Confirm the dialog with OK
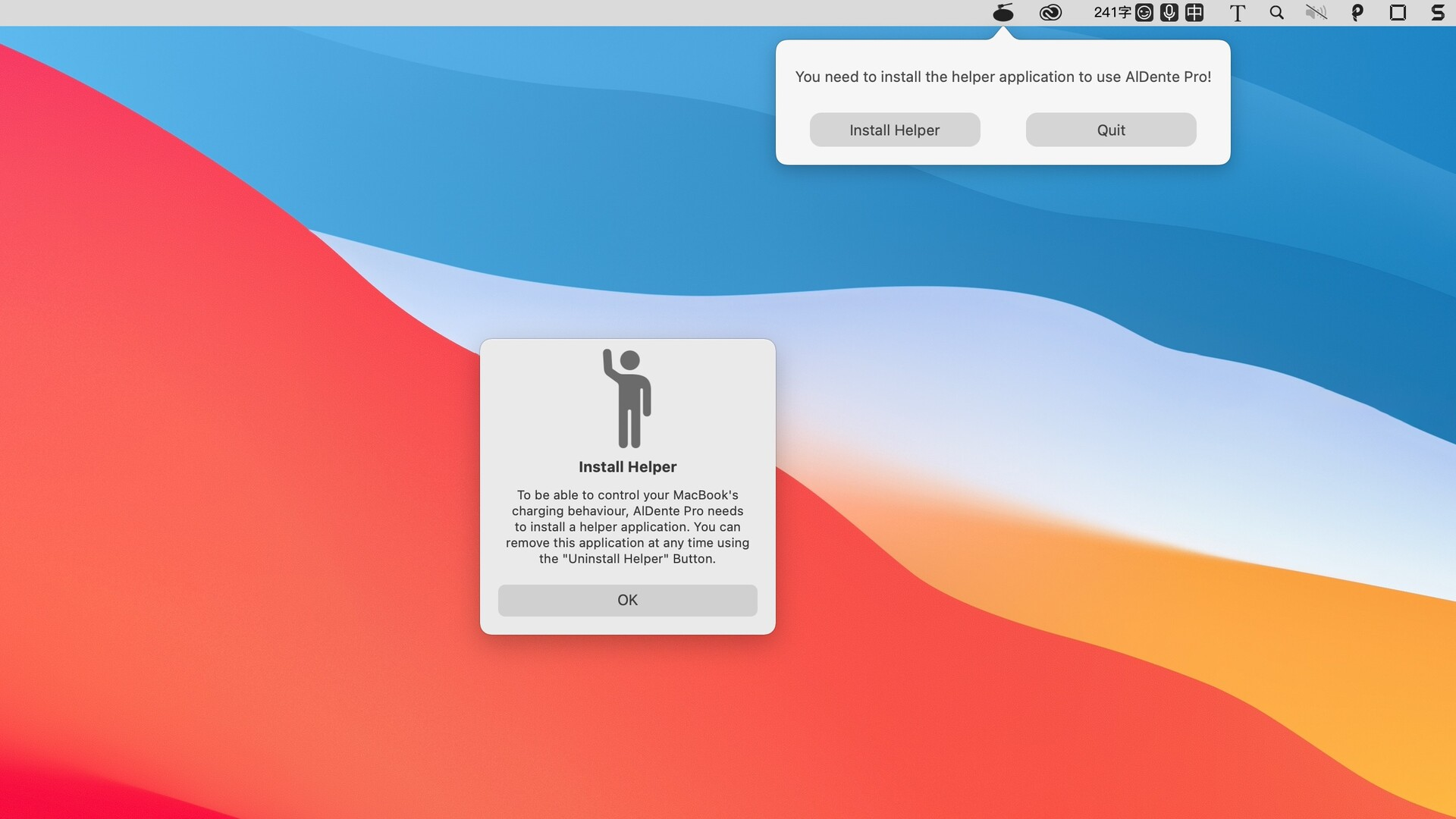This screenshot has width=1456, height=819. [x=627, y=600]
